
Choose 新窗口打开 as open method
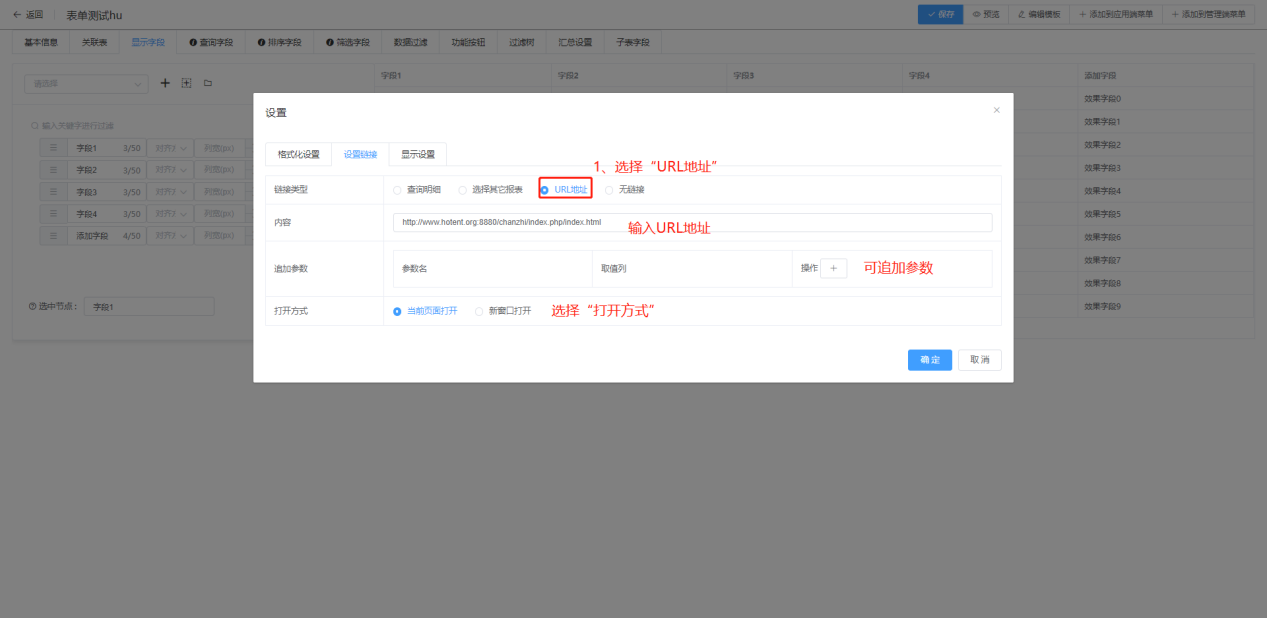click(x=479, y=311)
